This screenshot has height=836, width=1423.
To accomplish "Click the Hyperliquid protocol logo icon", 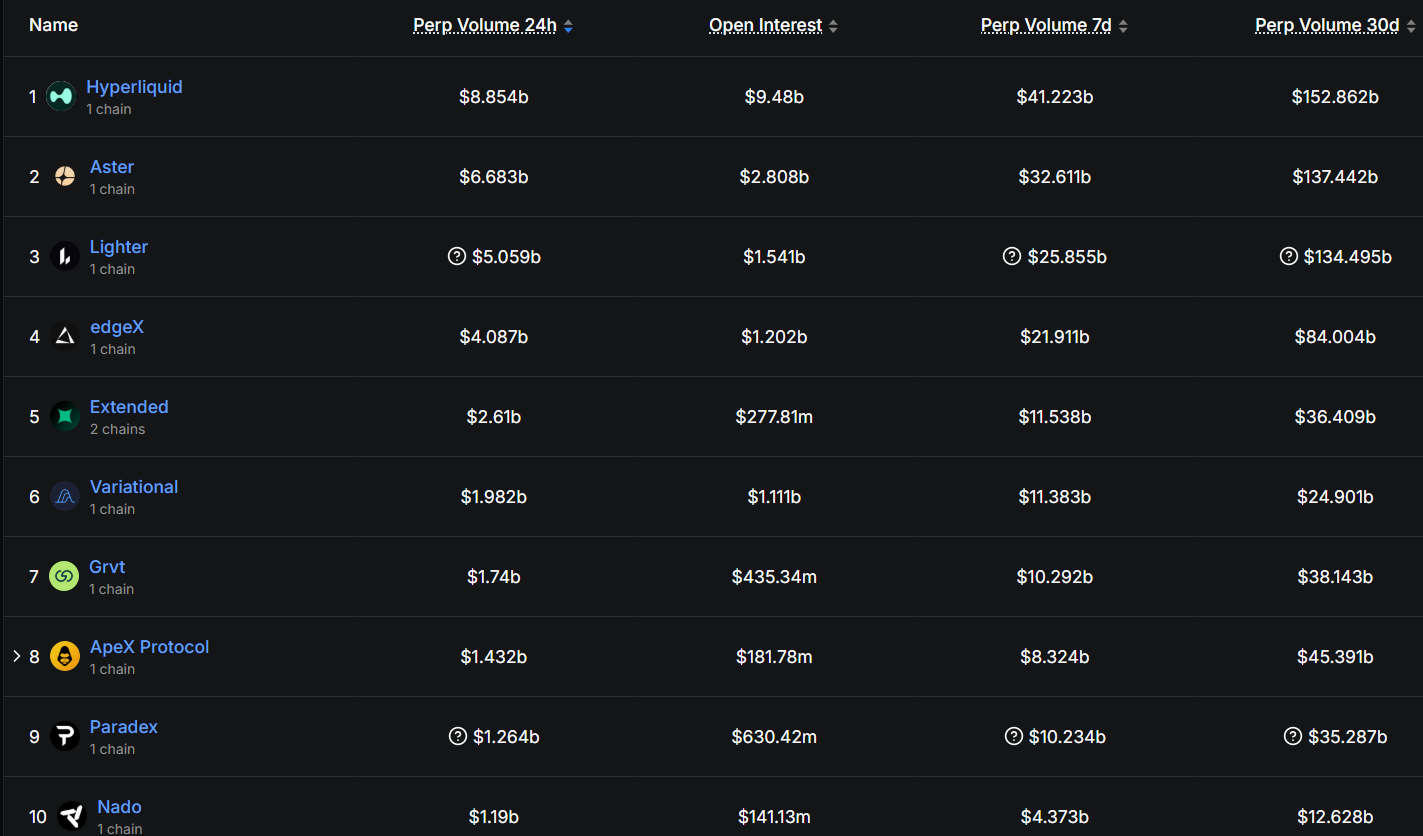I will [61, 97].
